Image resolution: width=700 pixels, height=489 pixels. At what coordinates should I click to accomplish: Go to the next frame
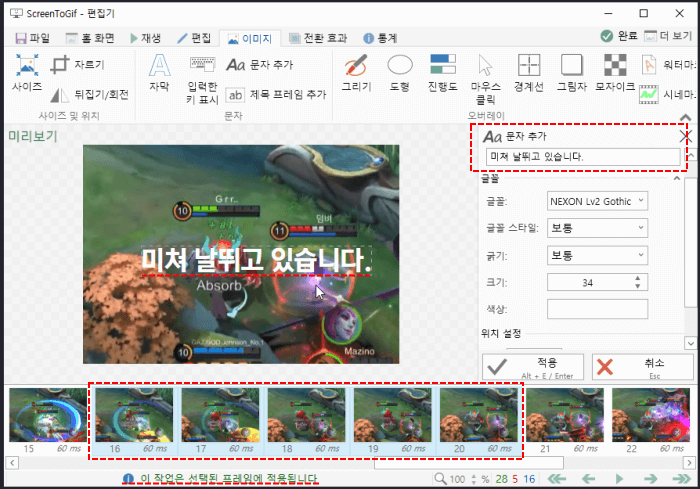point(650,479)
